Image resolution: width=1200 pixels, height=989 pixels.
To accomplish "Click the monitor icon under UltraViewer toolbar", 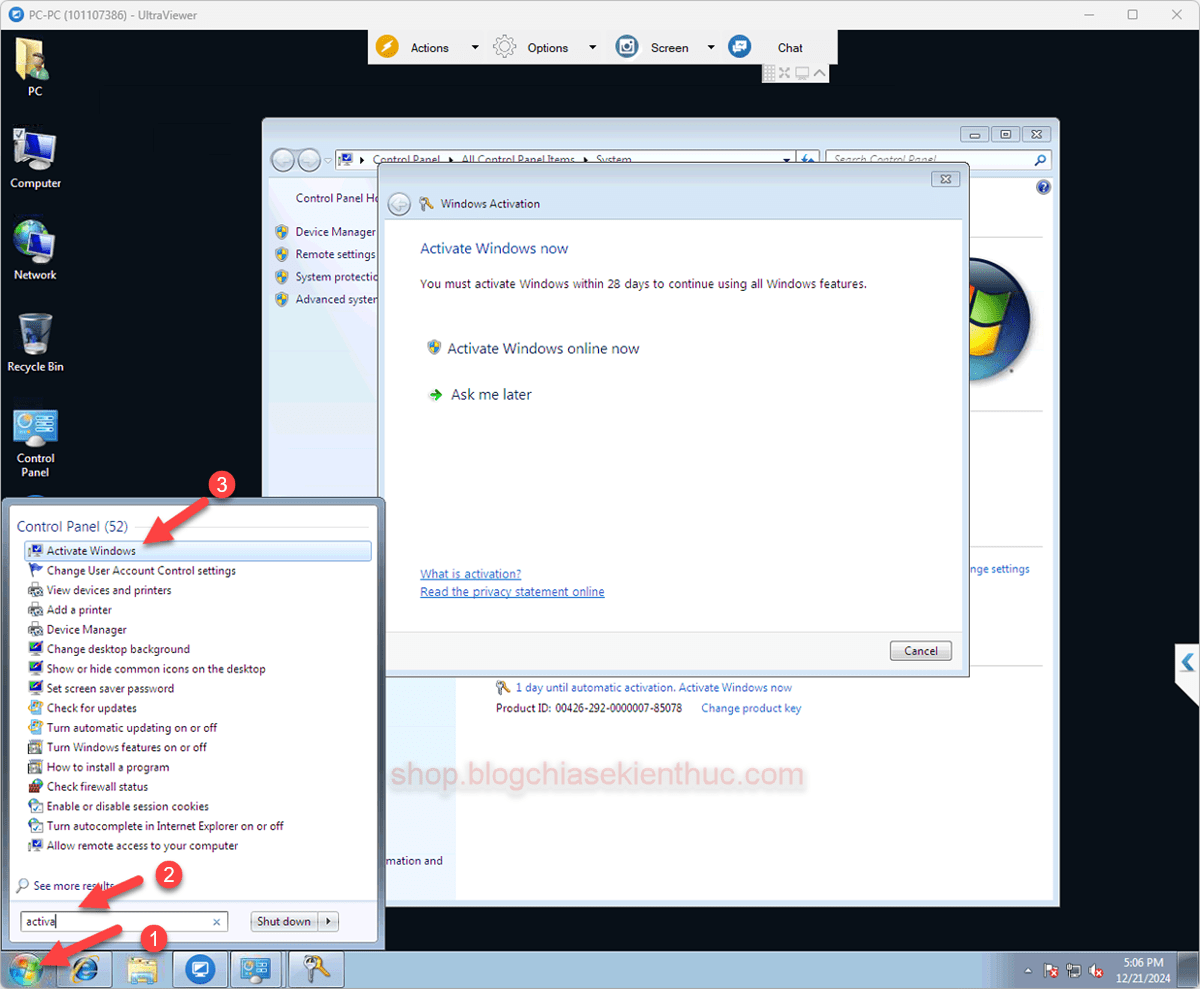I will click(x=802, y=73).
